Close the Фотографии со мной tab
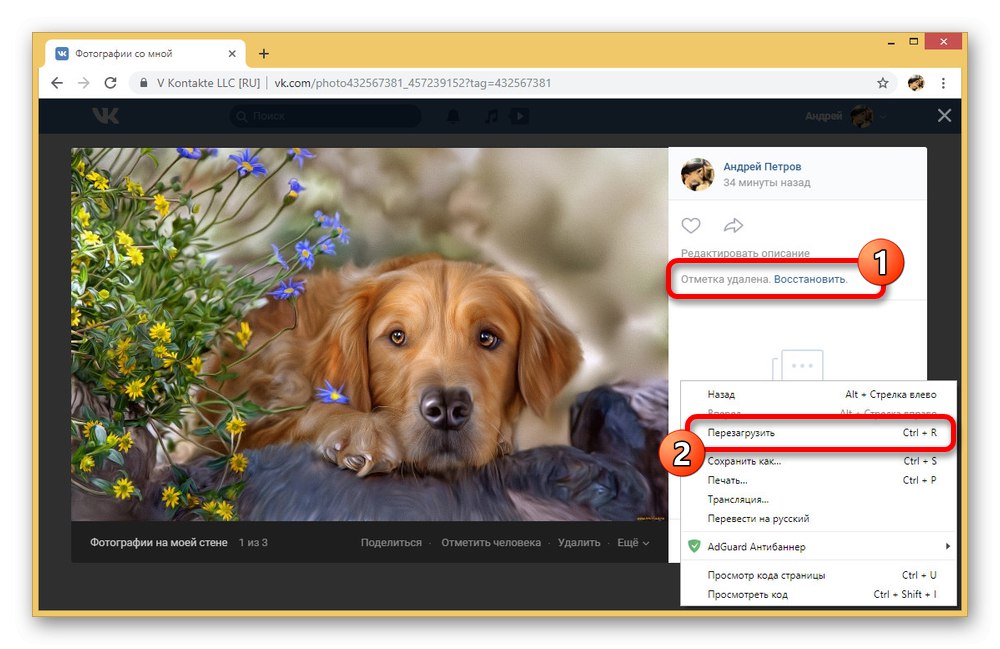 coord(232,54)
